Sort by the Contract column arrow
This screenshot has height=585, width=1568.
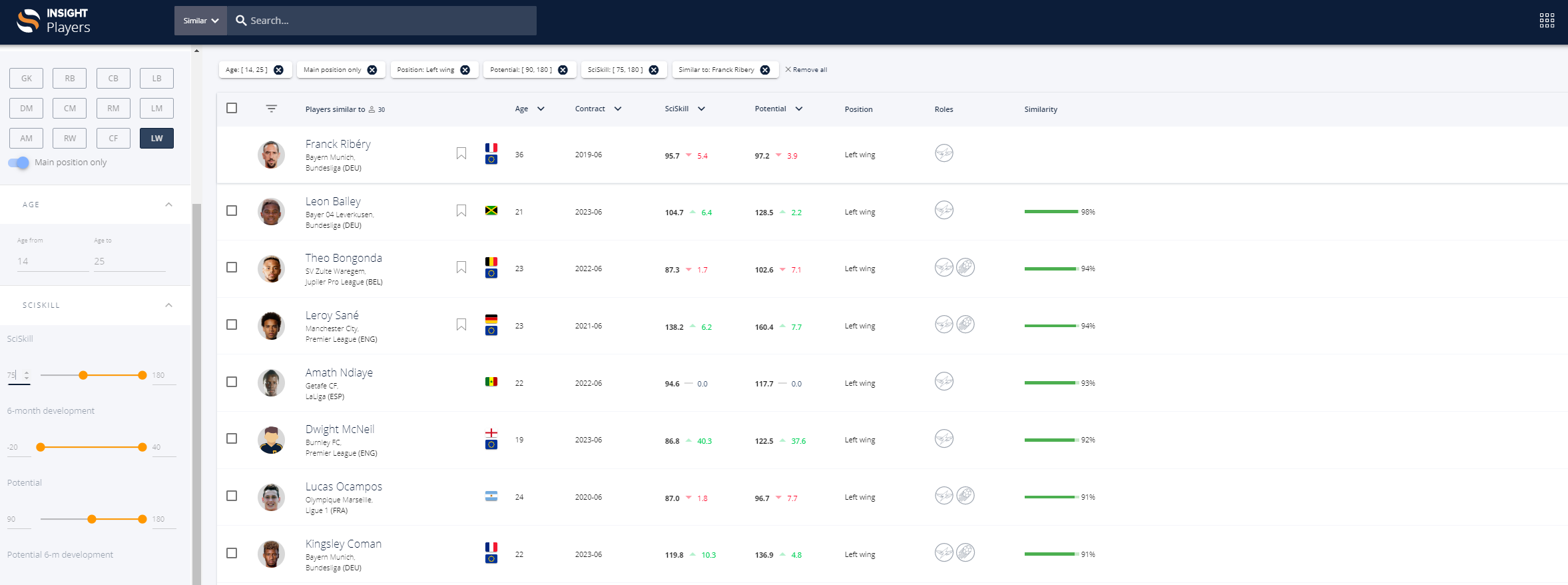618,109
